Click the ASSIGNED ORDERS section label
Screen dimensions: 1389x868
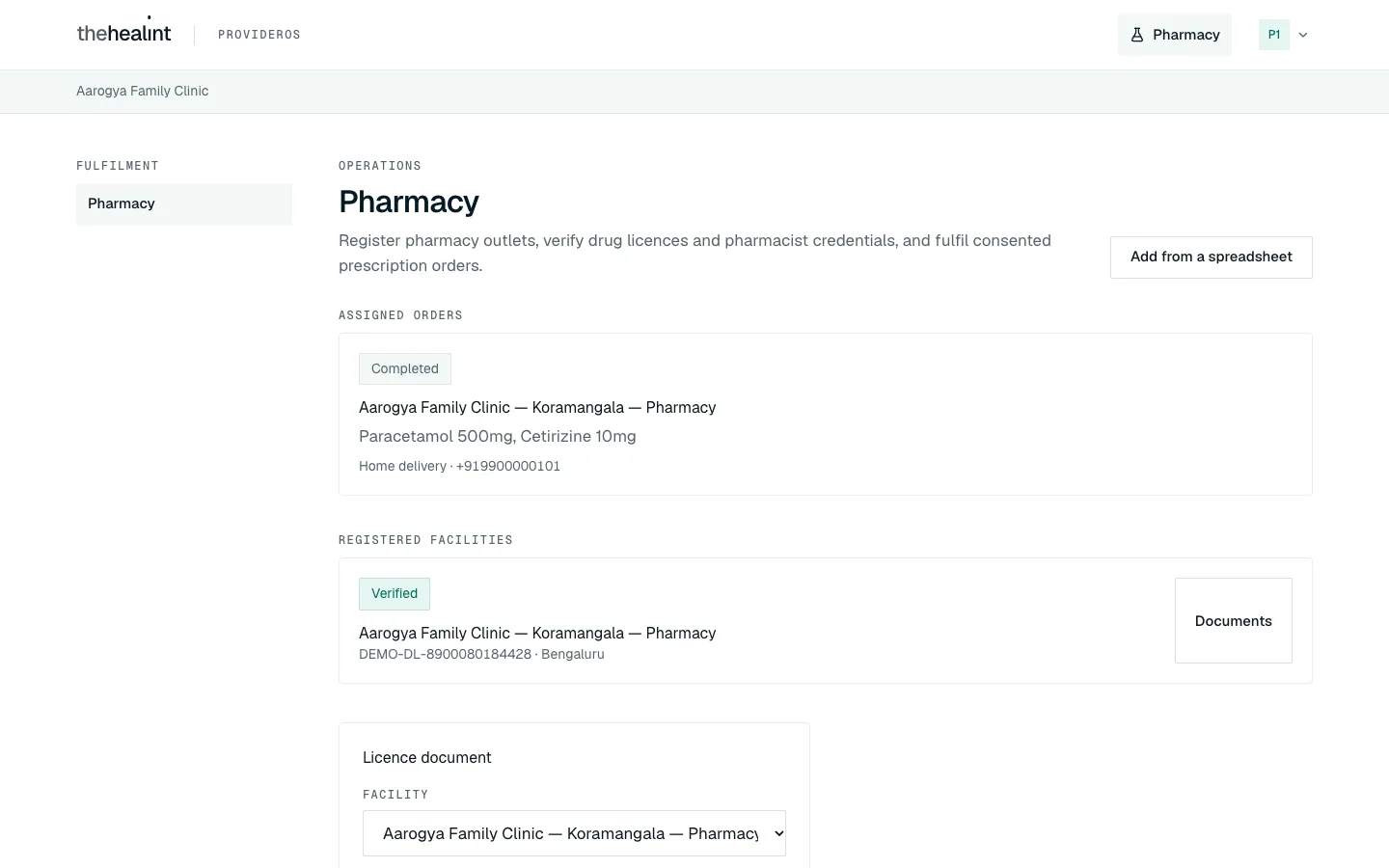tap(400, 315)
